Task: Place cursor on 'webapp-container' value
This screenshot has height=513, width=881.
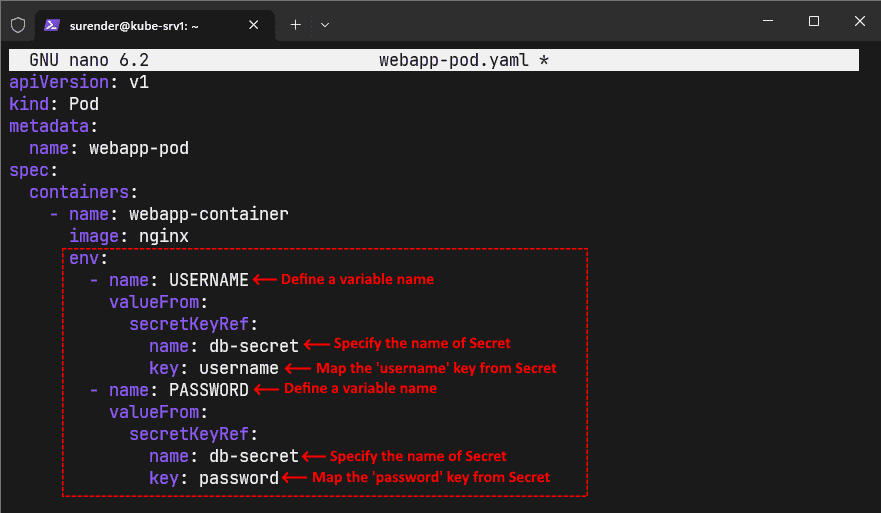Action: 208,214
